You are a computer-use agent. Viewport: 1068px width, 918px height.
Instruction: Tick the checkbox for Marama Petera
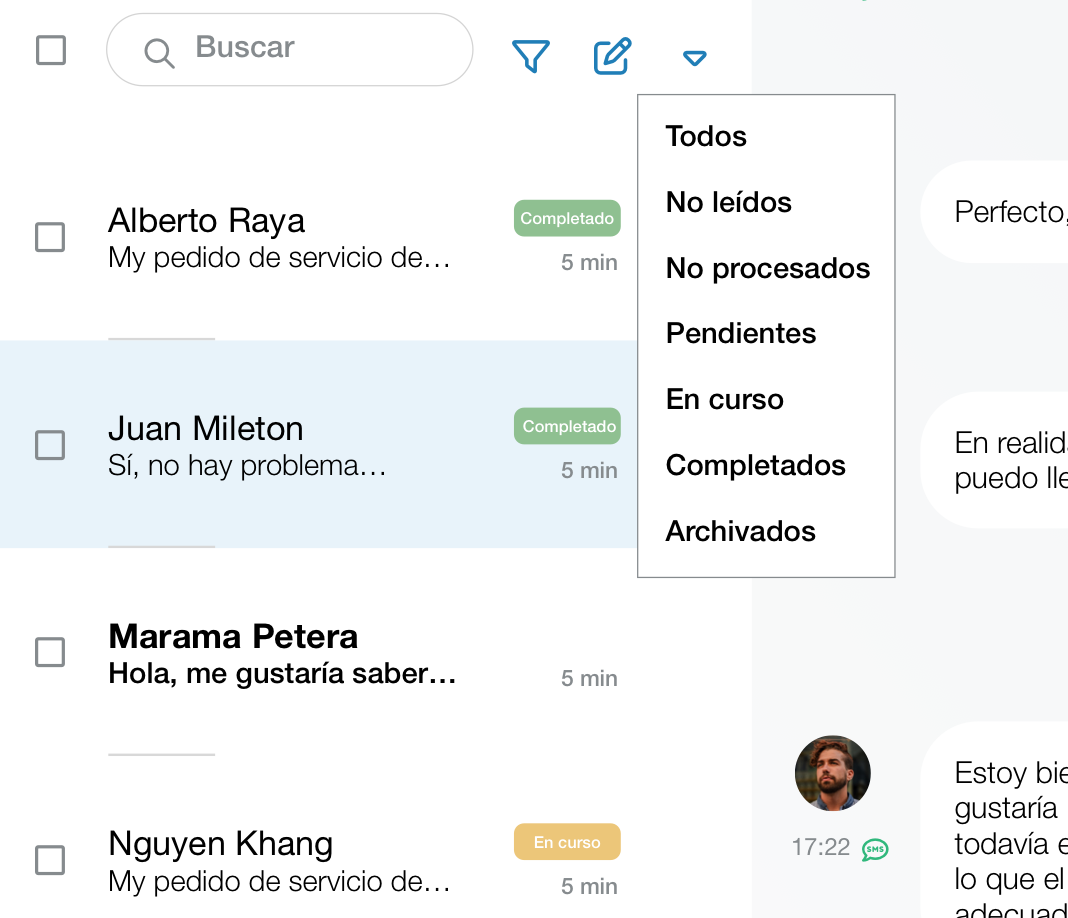pyautogui.click(x=50, y=652)
